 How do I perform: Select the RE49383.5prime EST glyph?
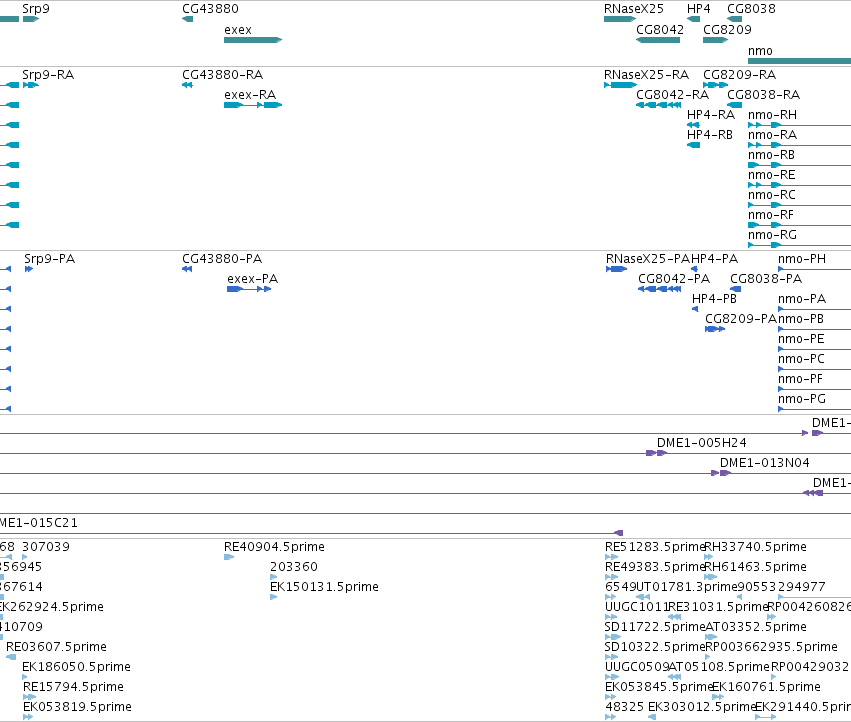click(612, 577)
